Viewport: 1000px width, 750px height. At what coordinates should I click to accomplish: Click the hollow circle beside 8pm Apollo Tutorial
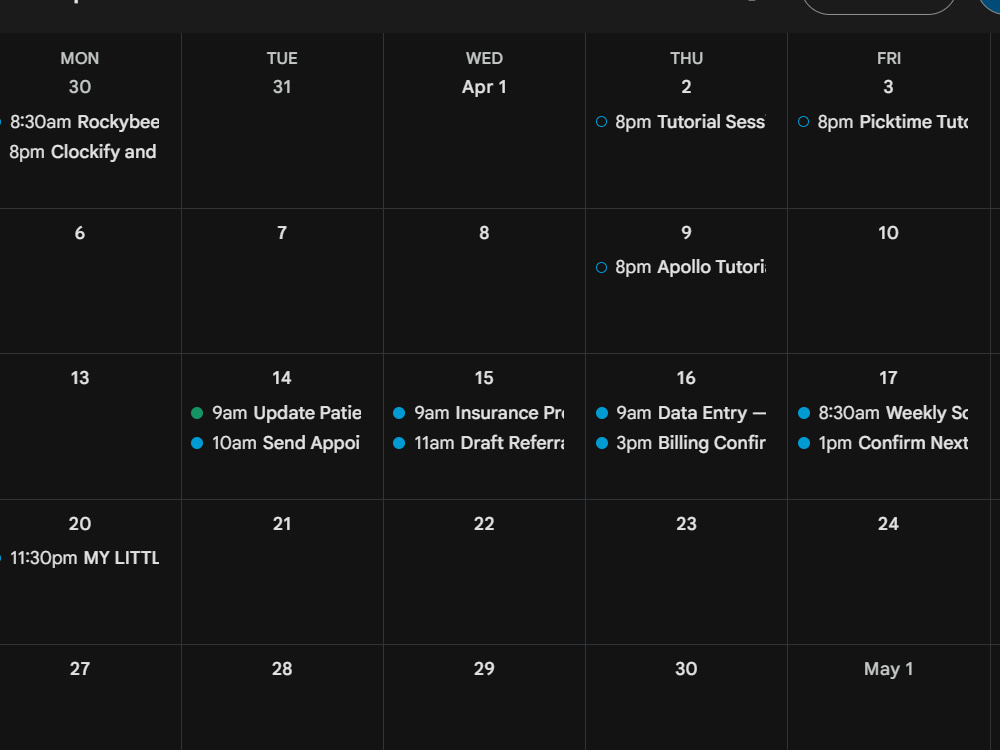[601, 267]
